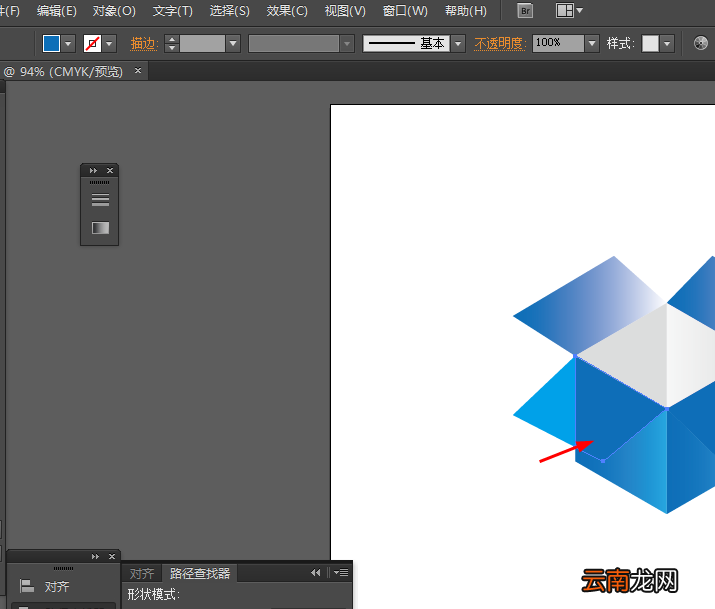Open the pathfinder panel flyout menu
Image resolution: width=715 pixels, height=609 pixels.
341,573
